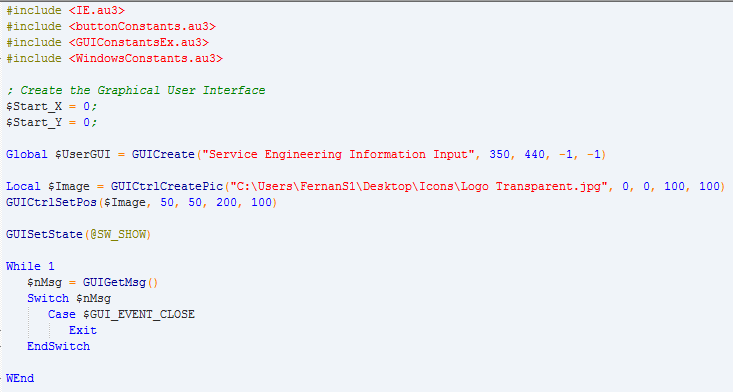Click the WEnd keyword

[x=20, y=378]
